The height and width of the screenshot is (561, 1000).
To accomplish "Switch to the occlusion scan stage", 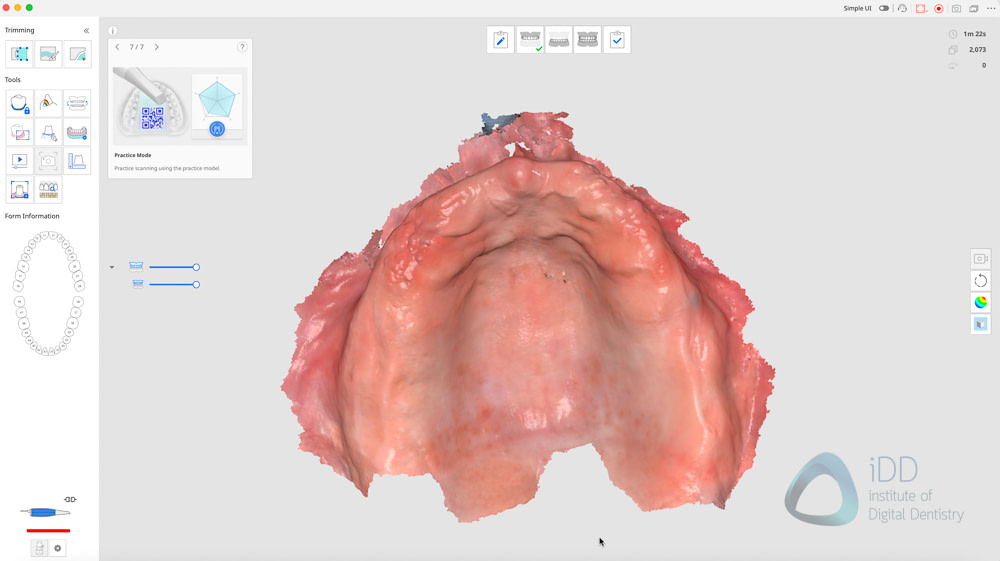I will coord(588,40).
